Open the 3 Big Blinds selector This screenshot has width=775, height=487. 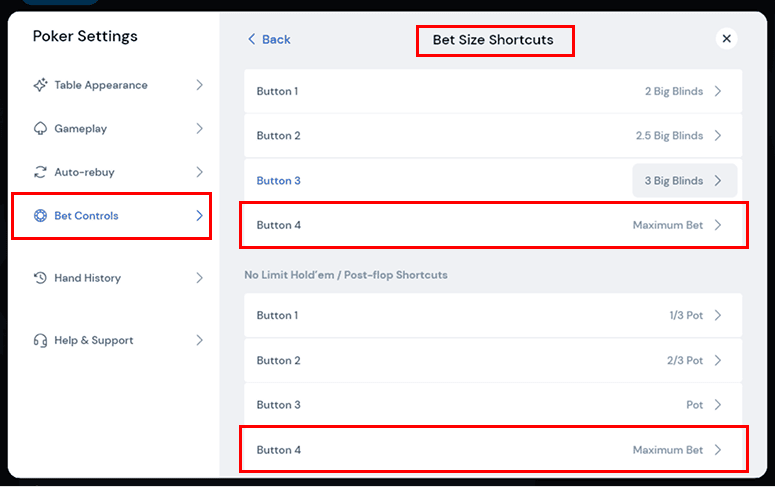tap(685, 180)
